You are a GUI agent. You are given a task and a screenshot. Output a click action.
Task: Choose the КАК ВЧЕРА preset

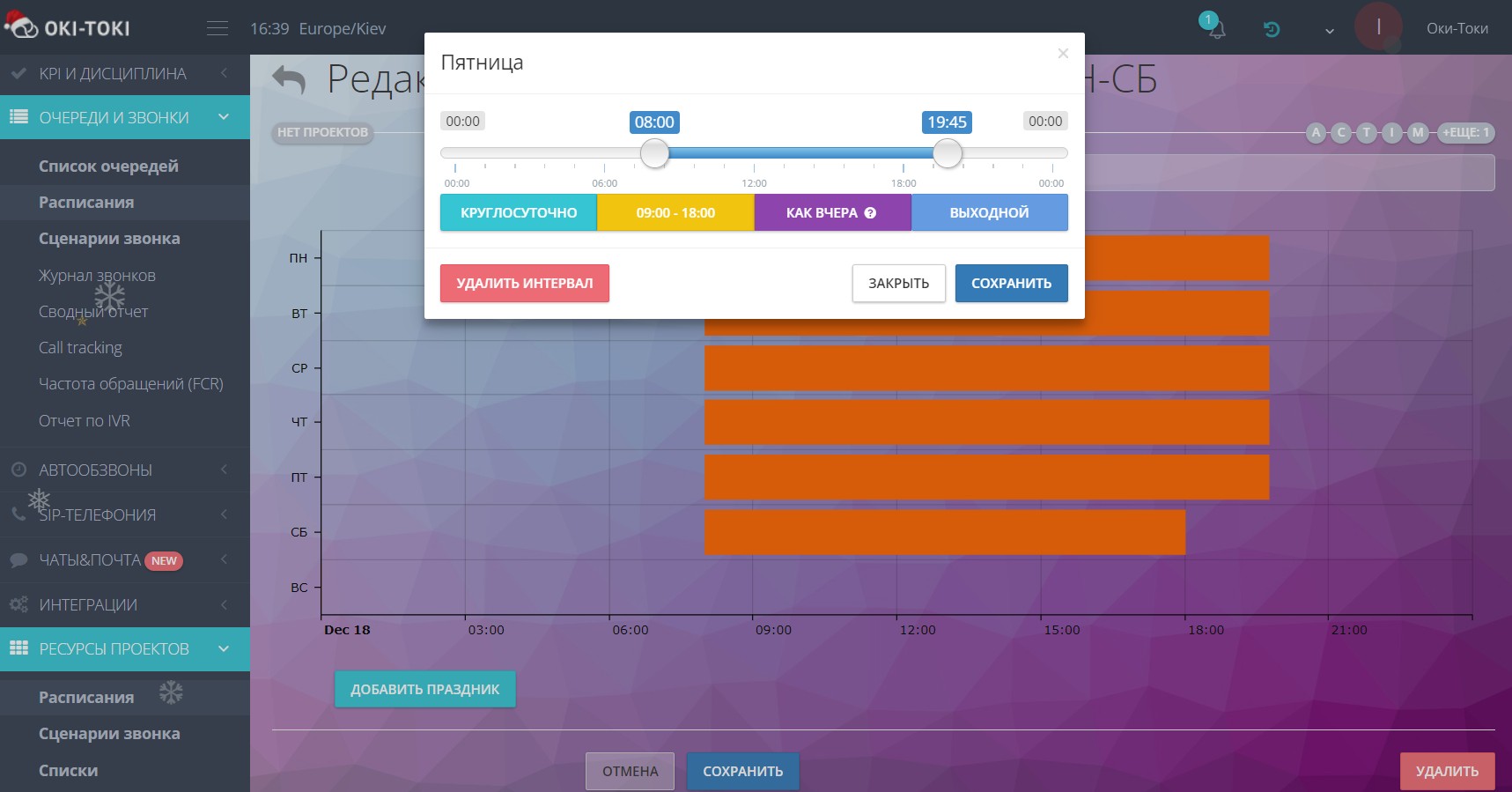coord(832,212)
